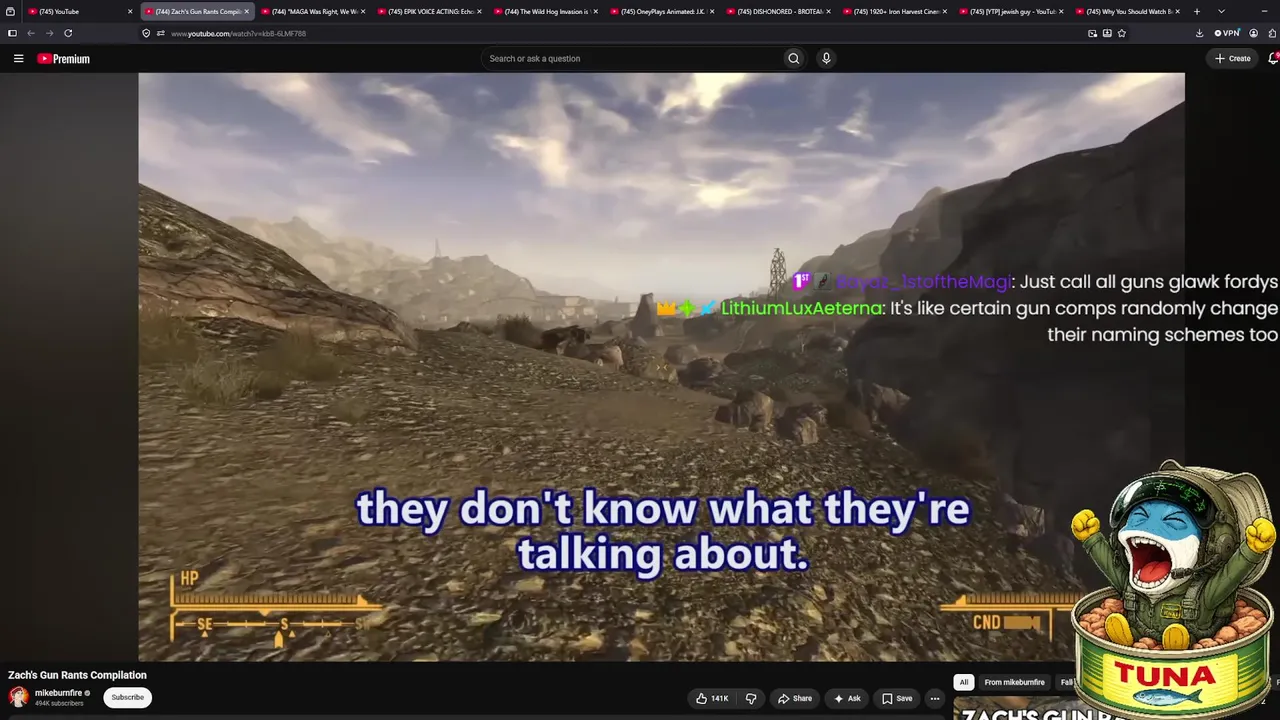Image resolution: width=1280 pixels, height=720 pixels.
Task: Open mikeburnfire channel avatar
Action: 18,697
